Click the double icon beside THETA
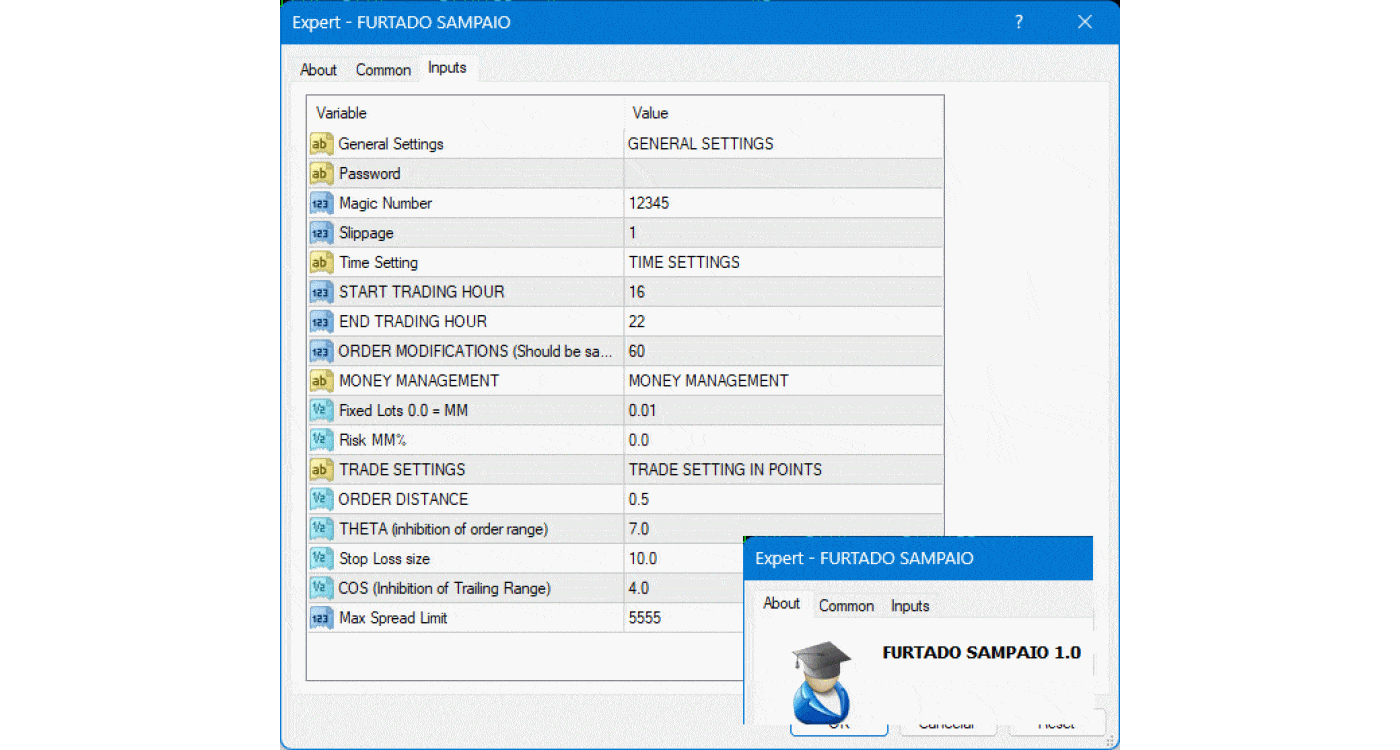This screenshot has width=1400, height=750. click(320, 529)
